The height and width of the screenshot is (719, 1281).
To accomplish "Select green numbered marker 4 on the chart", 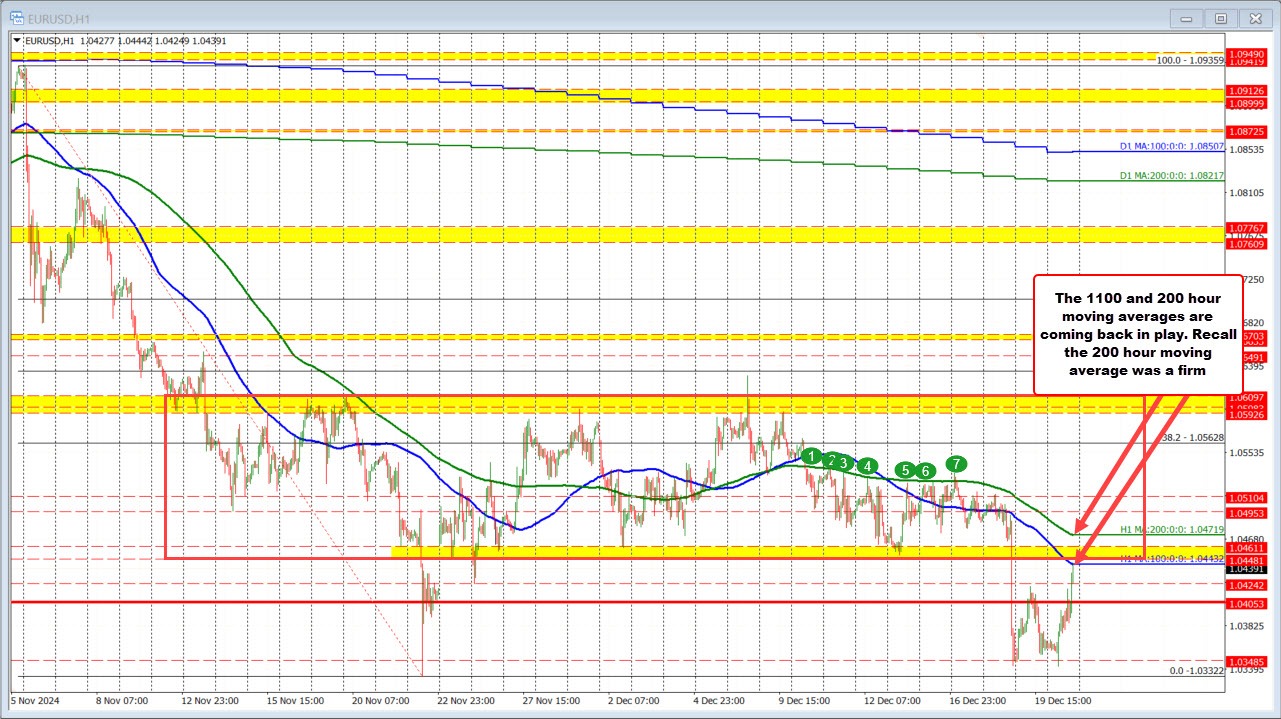I will point(866,465).
